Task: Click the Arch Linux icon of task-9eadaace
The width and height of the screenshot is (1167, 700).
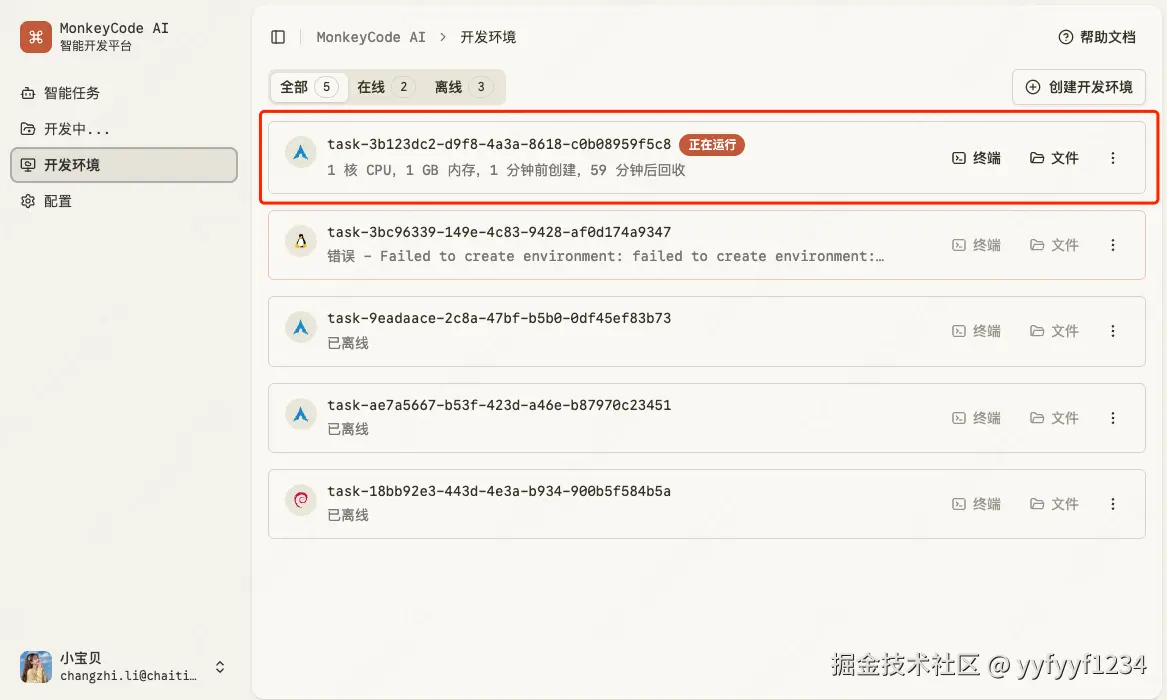Action: tap(301, 327)
